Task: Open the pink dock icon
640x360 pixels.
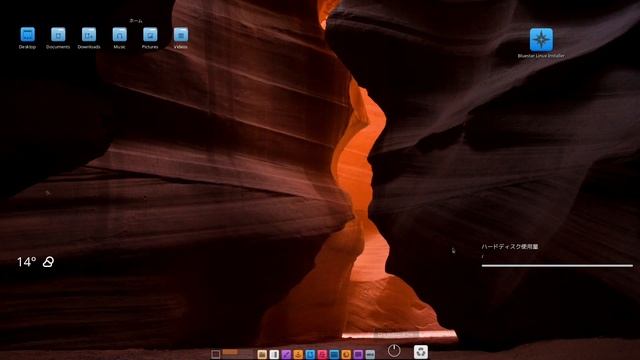Action: [322, 354]
